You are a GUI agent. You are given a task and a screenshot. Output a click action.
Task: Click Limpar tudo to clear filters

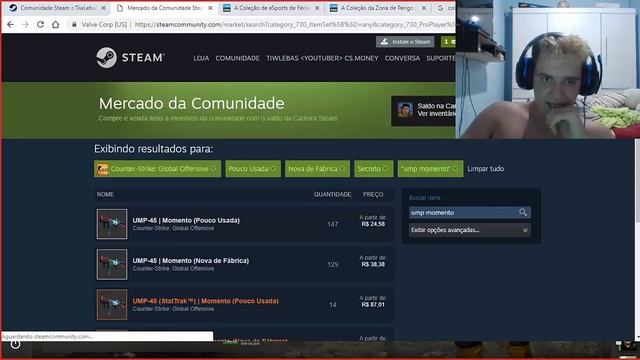(486, 169)
